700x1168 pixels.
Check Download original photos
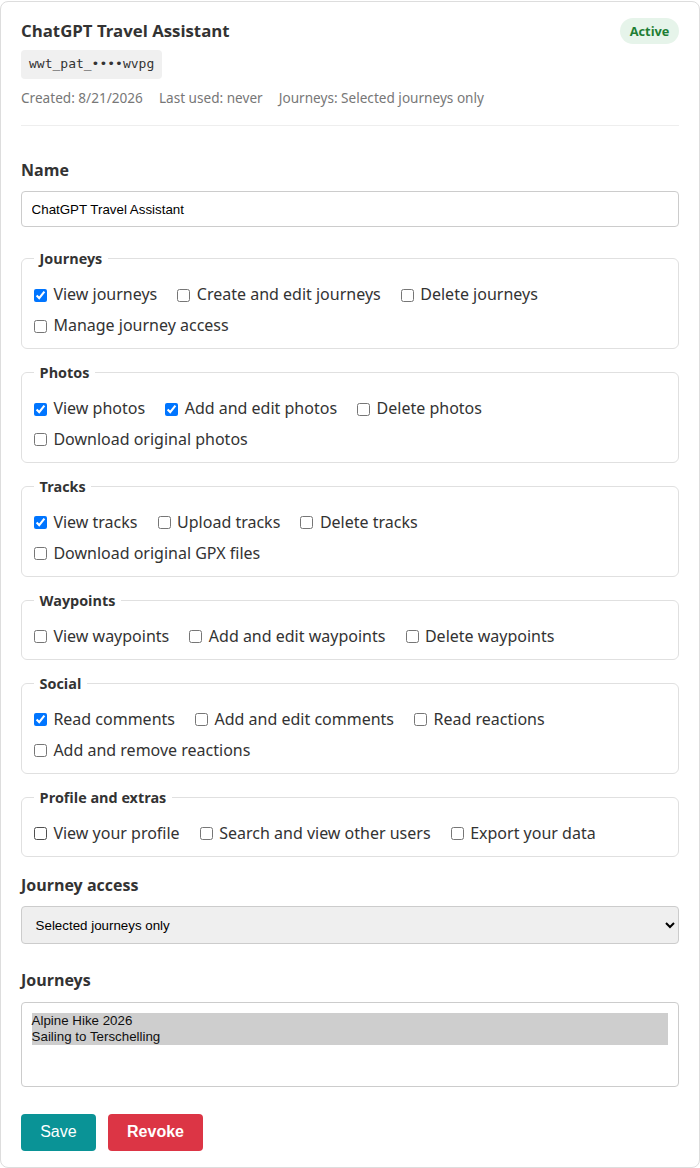pos(41,440)
